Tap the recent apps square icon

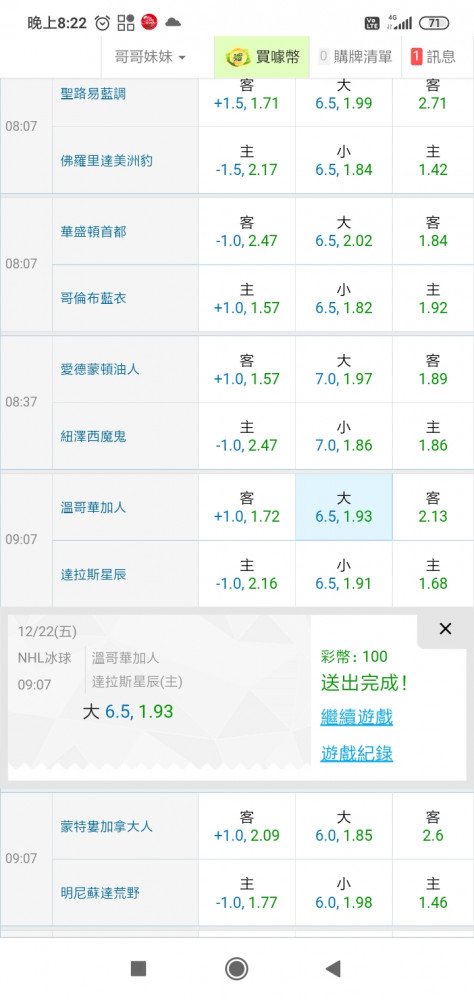click(x=138, y=969)
